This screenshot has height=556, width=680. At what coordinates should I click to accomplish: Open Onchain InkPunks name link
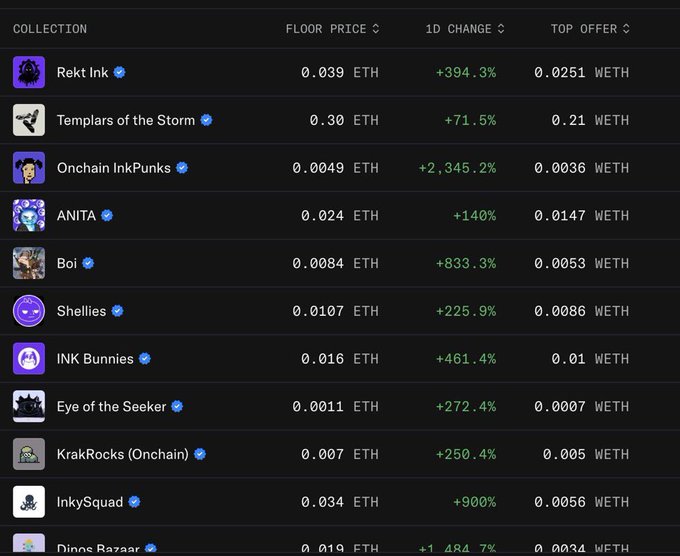pos(114,167)
